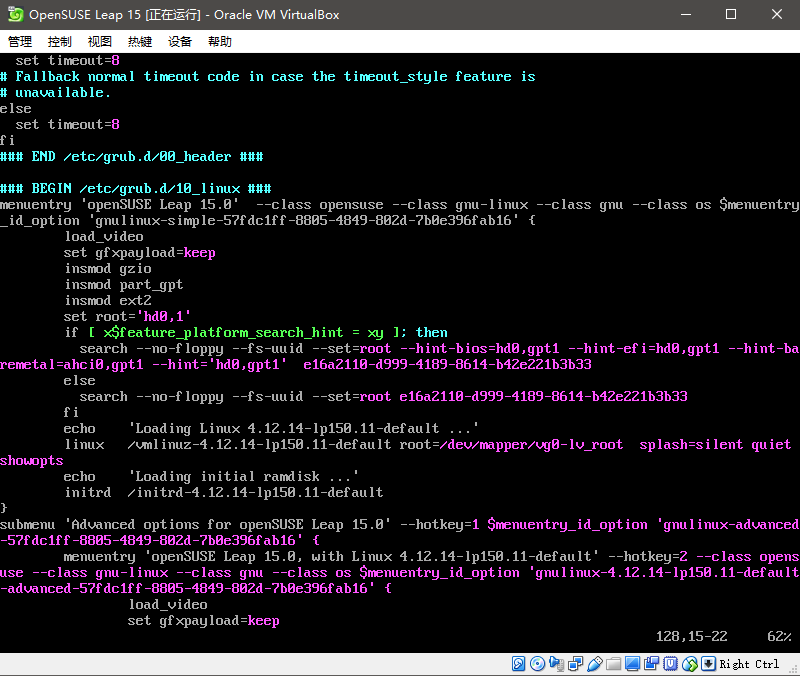Open the 设备 menu
The image size is (800, 676).
coord(180,41)
